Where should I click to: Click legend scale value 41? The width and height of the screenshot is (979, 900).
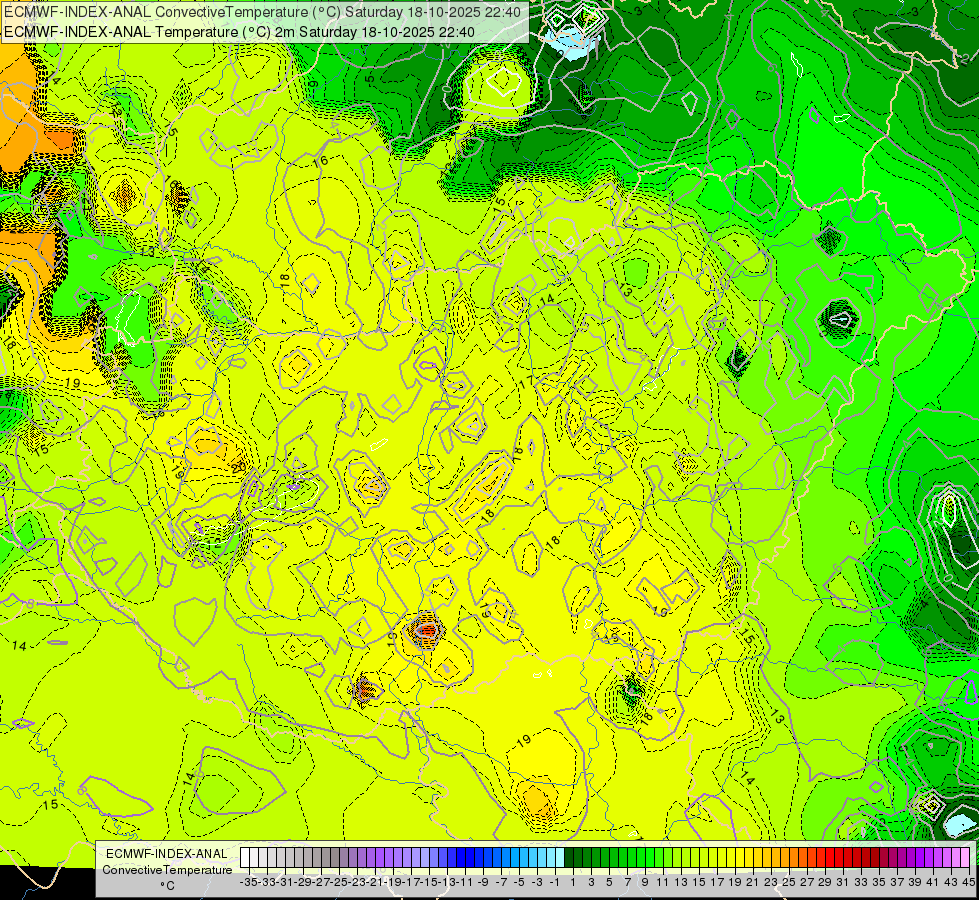pos(933,883)
